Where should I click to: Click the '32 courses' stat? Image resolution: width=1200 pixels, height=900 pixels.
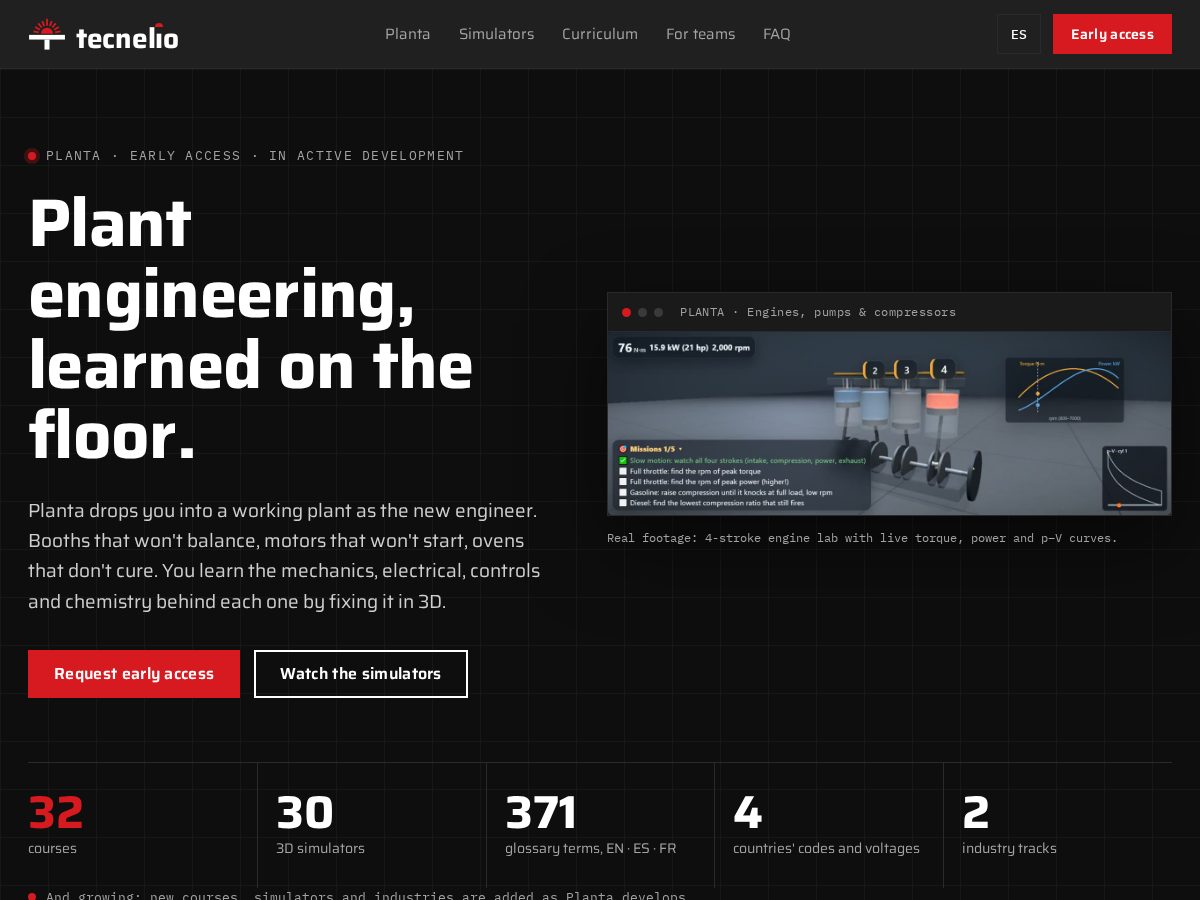(56, 825)
